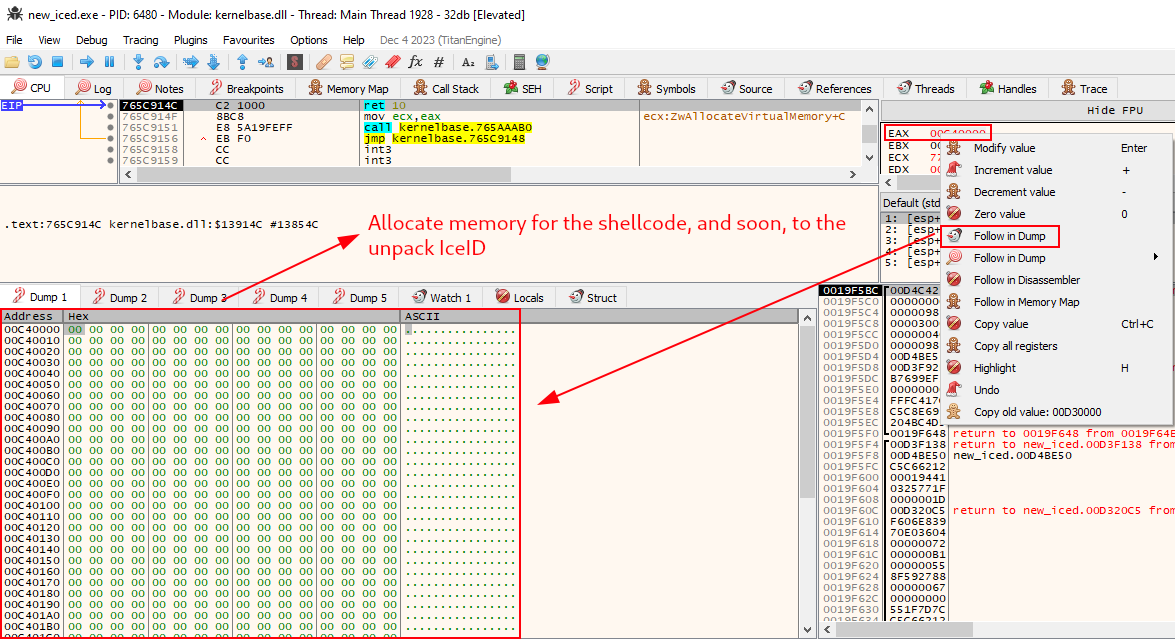The image size is (1175, 639).
Task: Toggle a breakpoint dot beside address 765C914F
Action: (110, 116)
